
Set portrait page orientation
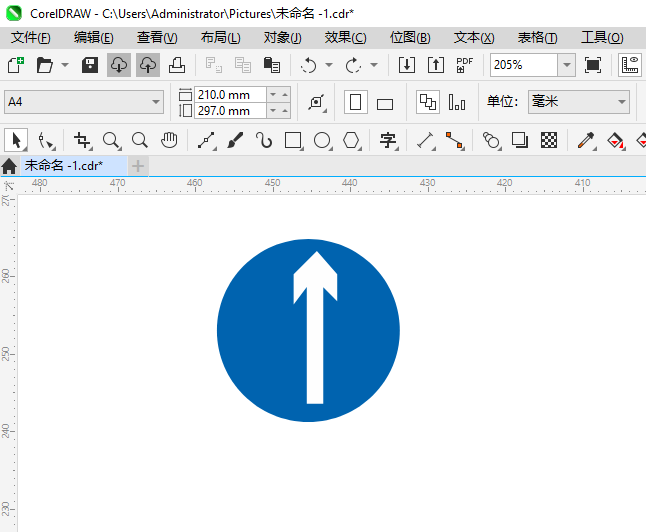click(x=356, y=102)
